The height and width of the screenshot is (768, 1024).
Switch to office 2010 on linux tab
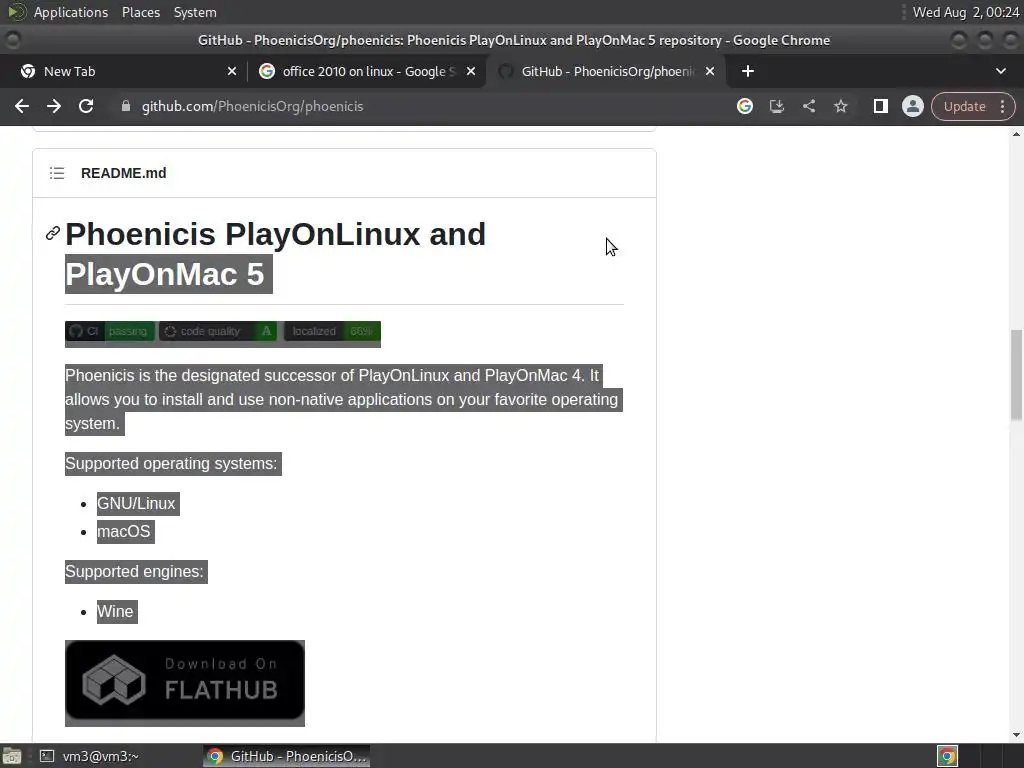(367, 71)
